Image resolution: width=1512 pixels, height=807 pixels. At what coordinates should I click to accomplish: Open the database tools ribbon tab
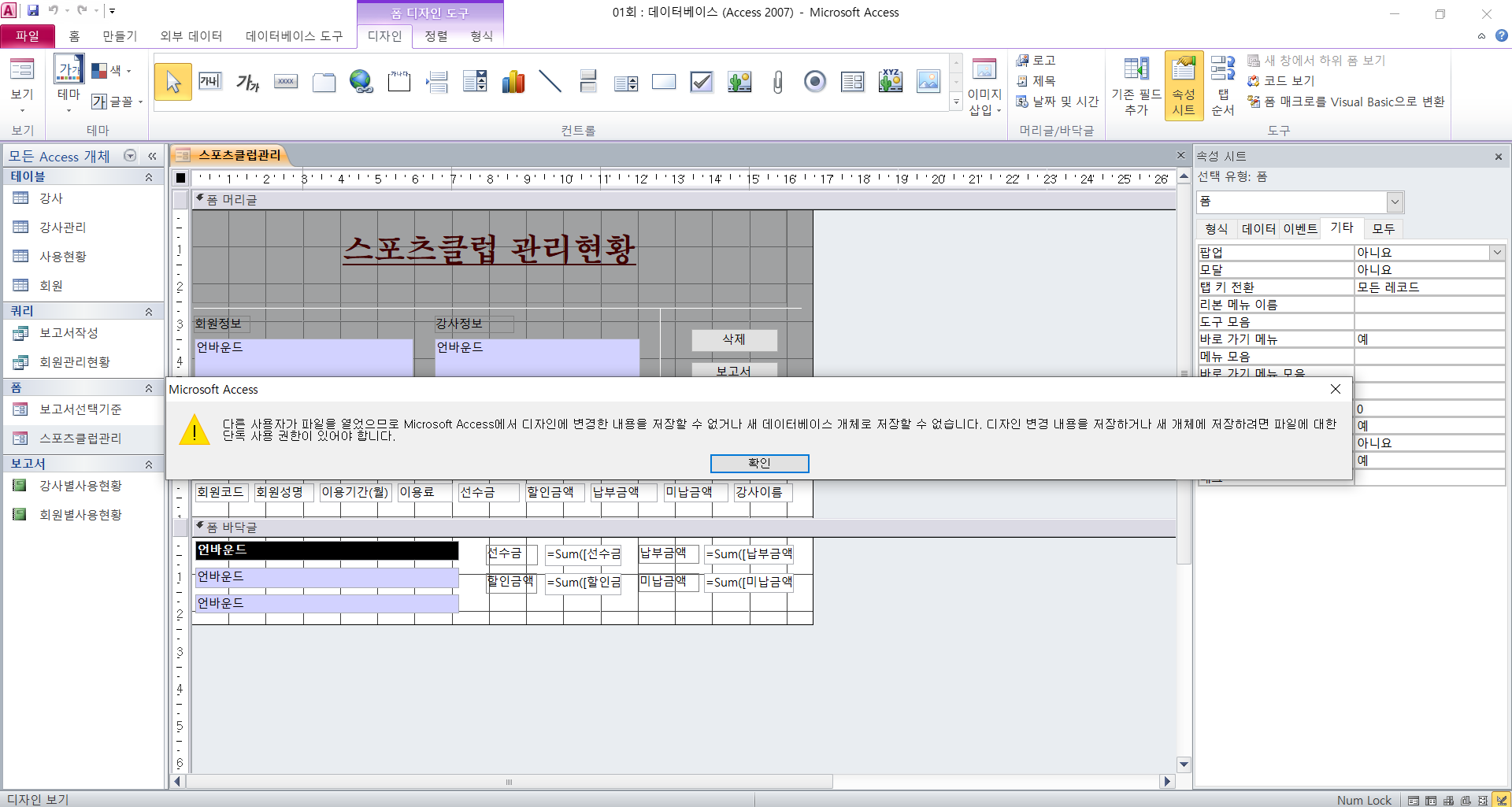(294, 36)
